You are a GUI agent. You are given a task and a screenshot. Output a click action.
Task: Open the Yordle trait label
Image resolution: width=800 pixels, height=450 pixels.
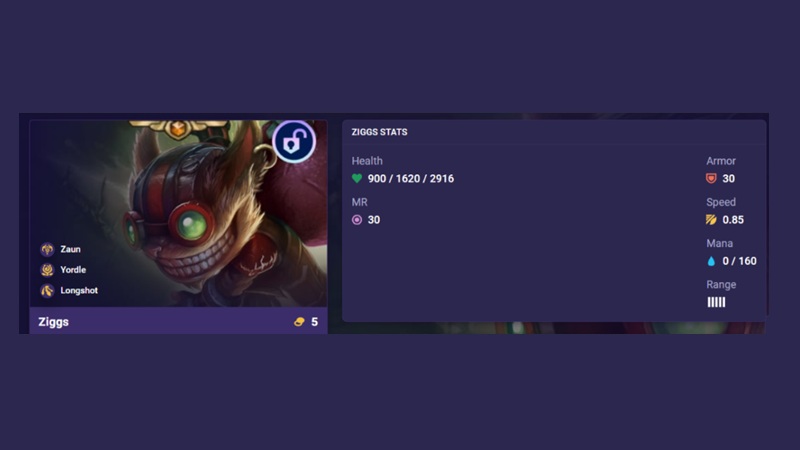pos(73,269)
